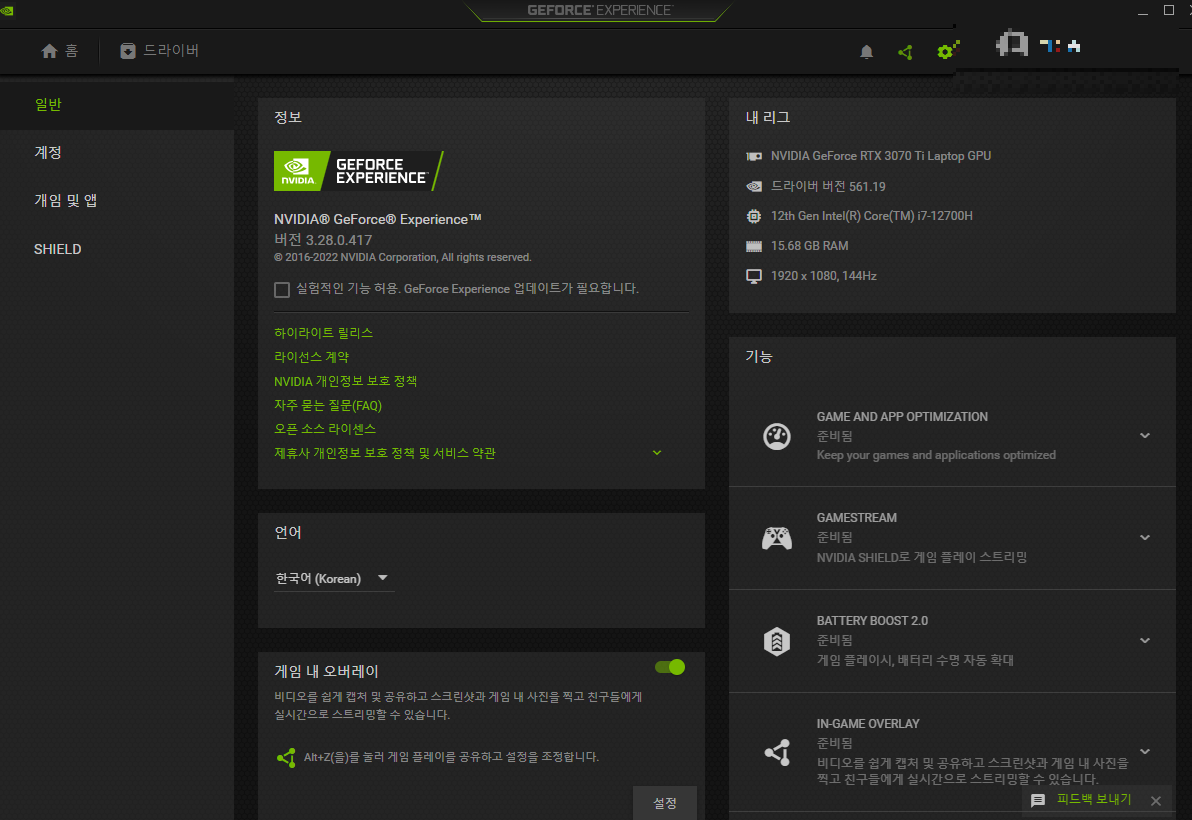The width and height of the screenshot is (1192, 820).
Task: Click the In-Game Overlay share icon
Action: coord(777,752)
